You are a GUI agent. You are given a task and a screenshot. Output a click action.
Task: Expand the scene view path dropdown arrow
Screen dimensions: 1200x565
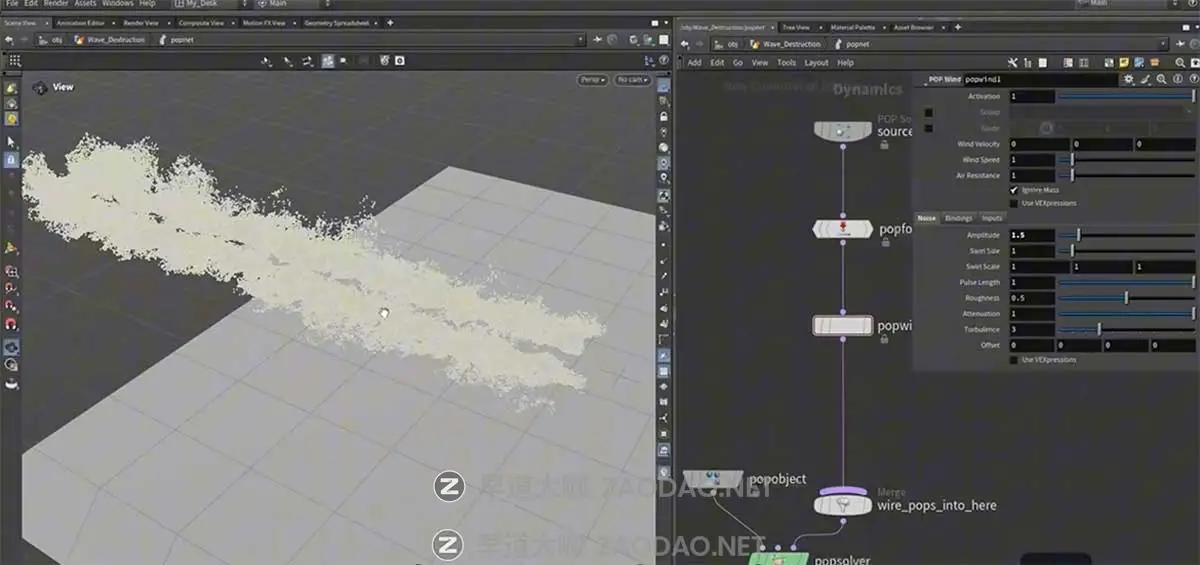(581, 40)
